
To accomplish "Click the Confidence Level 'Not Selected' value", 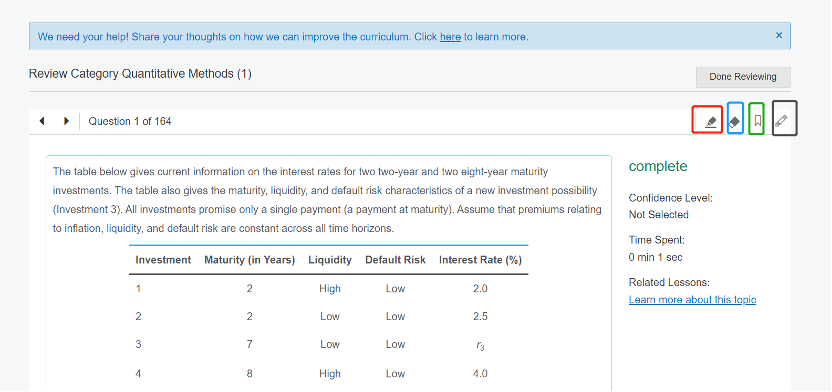I will [x=658, y=215].
